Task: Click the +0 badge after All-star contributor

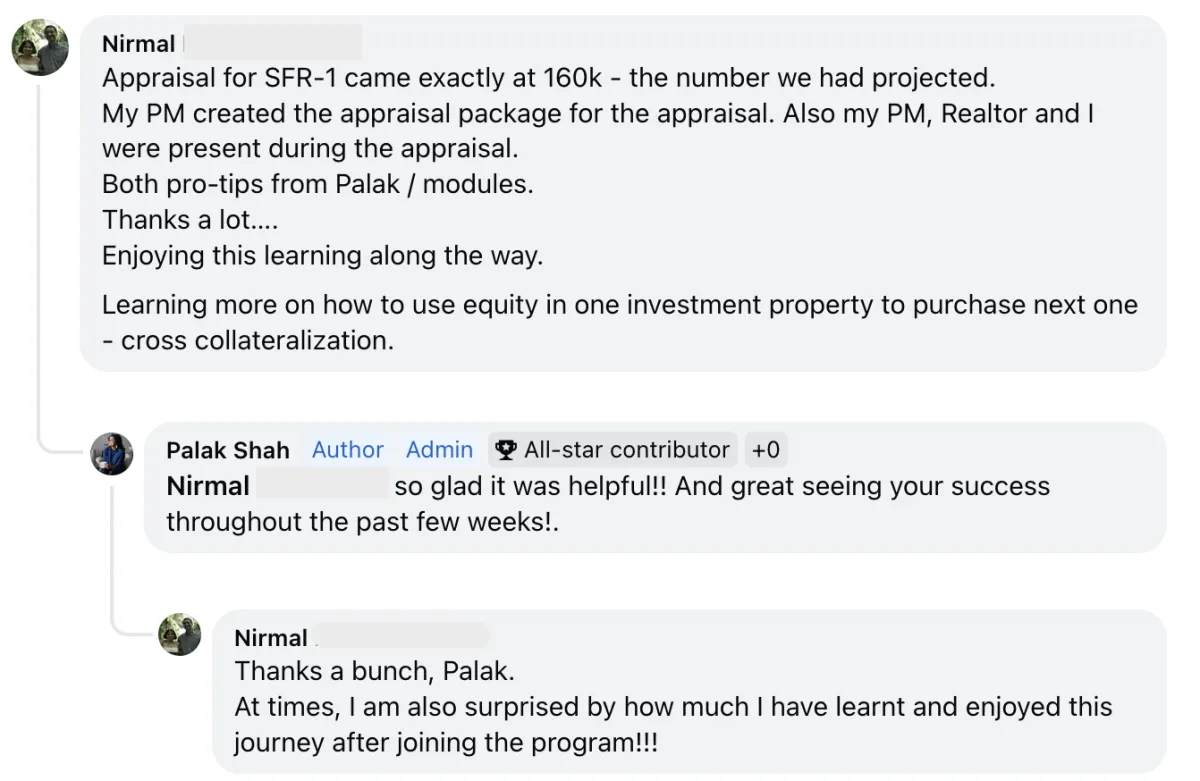Action: click(765, 450)
